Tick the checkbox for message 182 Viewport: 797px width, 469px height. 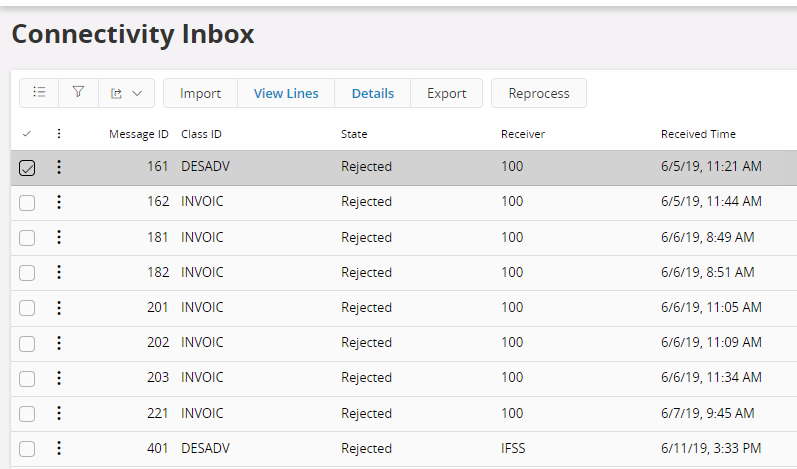pyautogui.click(x=27, y=273)
